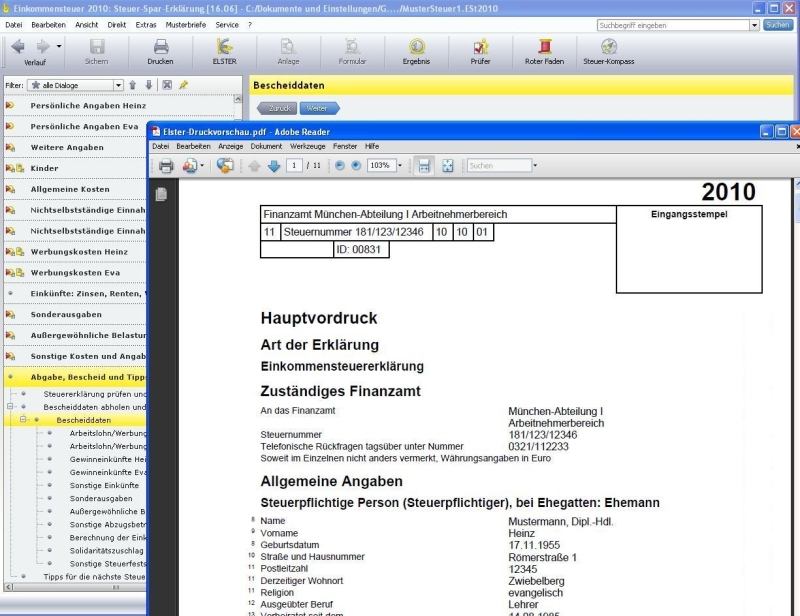The width and height of the screenshot is (800, 616).
Task: Open Adobe Reader's Werkzeuge menu
Action: pos(308,146)
